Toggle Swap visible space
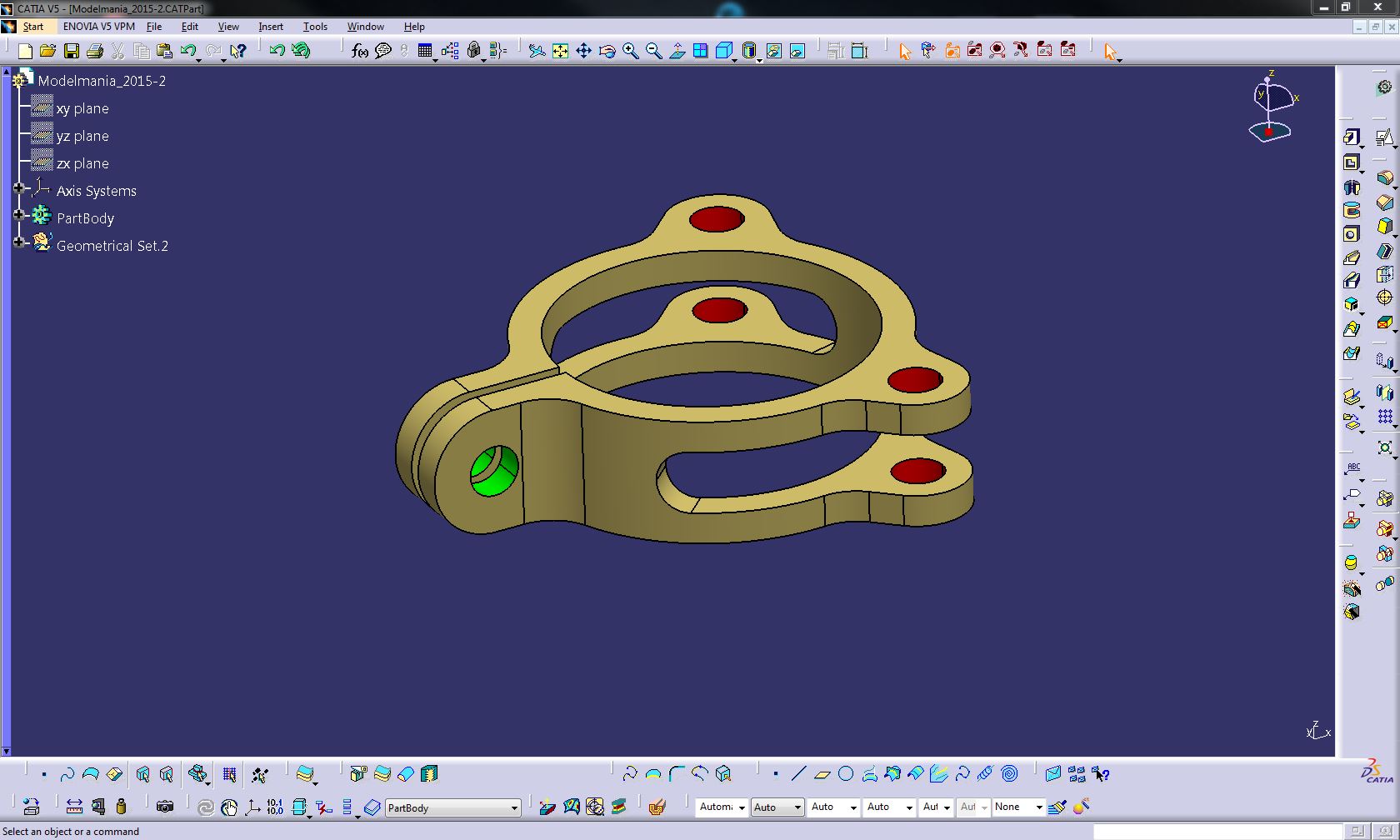 [x=797, y=52]
